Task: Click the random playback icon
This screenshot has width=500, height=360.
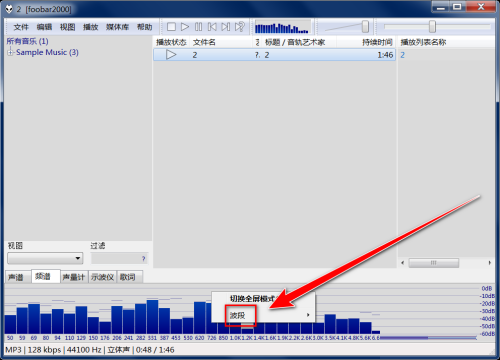Action: coord(240,27)
